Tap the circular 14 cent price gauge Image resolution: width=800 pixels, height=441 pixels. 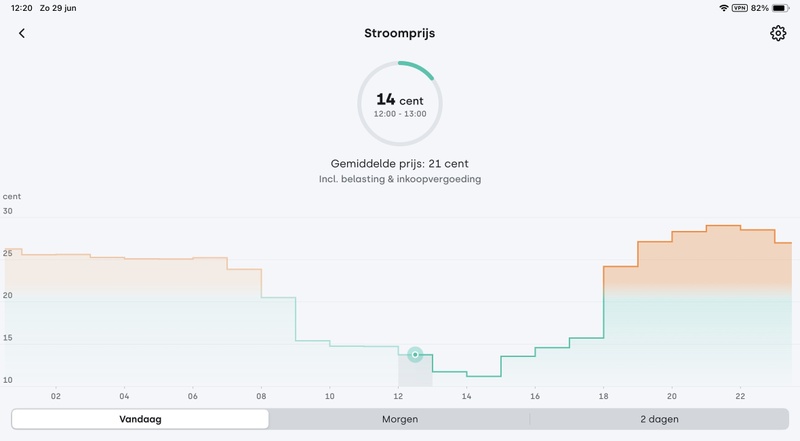point(400,103)
